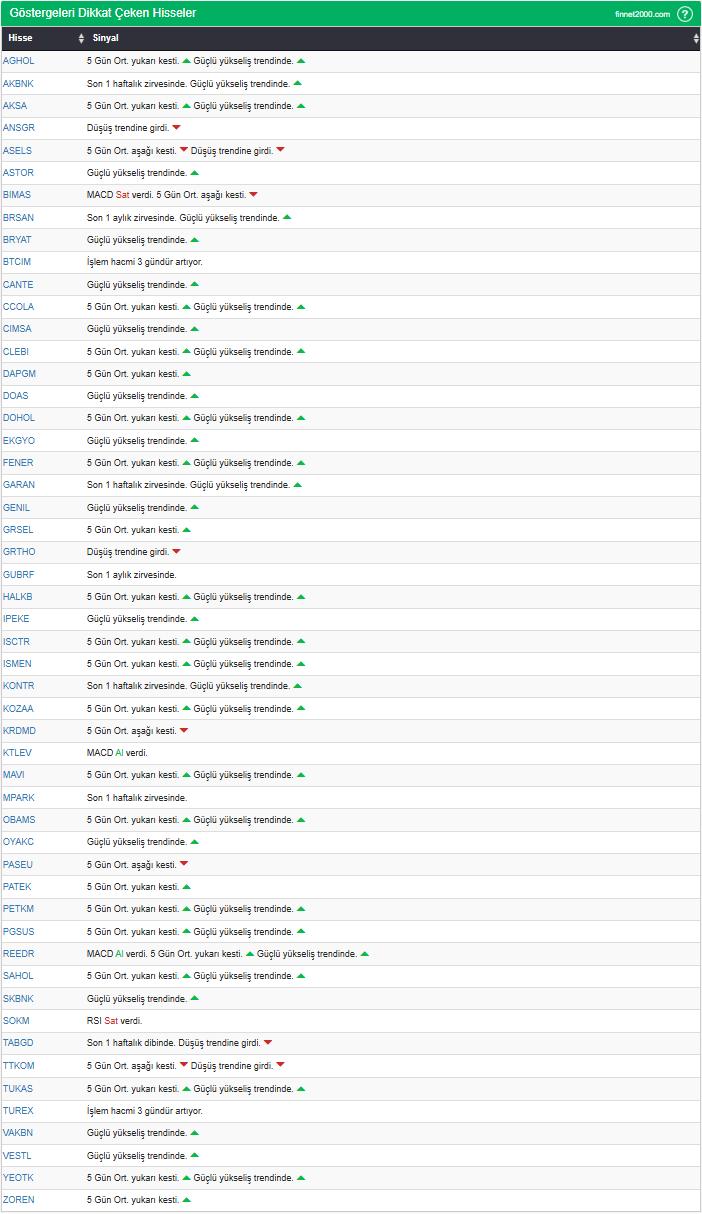Click the sort arrows beside Hisse

tap(81, 39)
